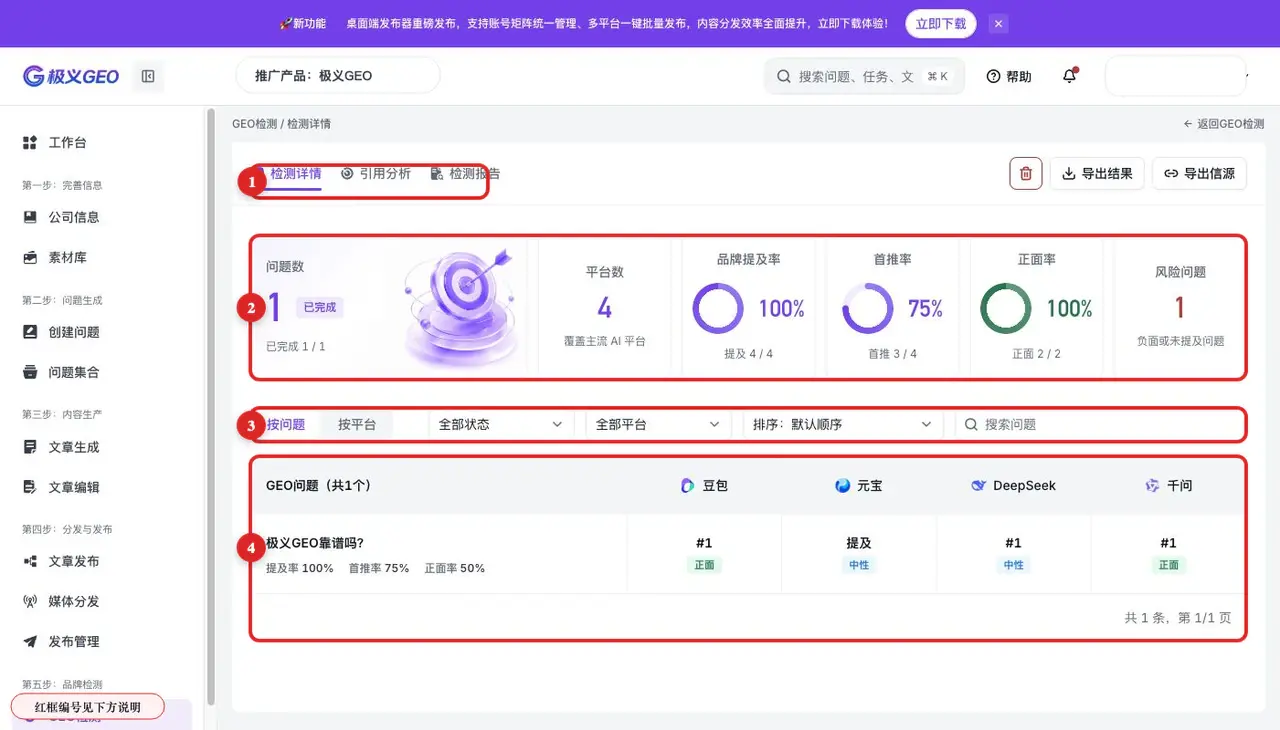The width and height of the screenshot is (1280, 730).
Task: Click the 发布管理 paper-plane icon
Action: tap(30, 641)
